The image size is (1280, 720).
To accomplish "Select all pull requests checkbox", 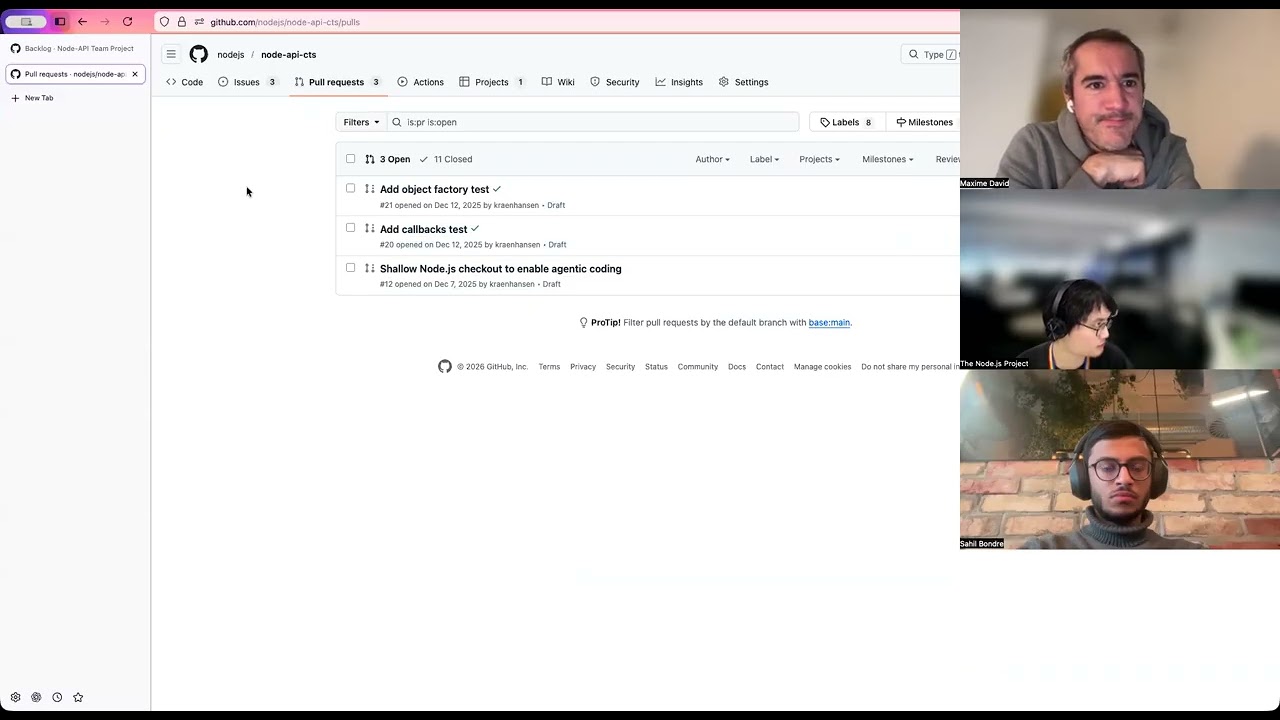I will [350, 158].
